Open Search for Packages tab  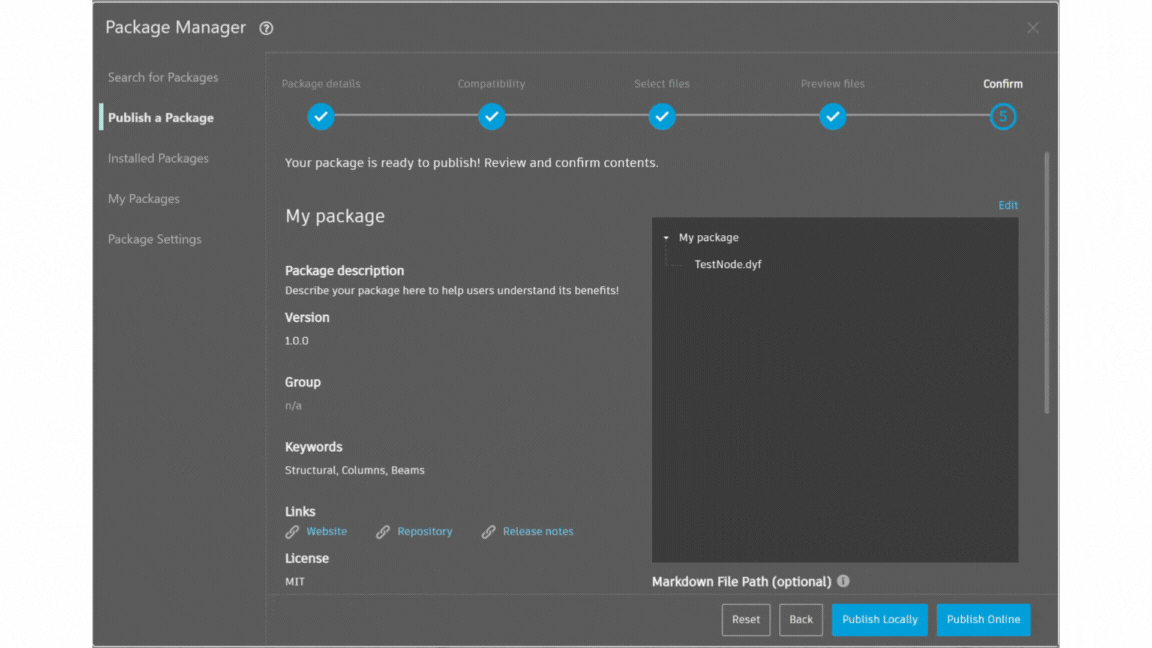(163, 77)
